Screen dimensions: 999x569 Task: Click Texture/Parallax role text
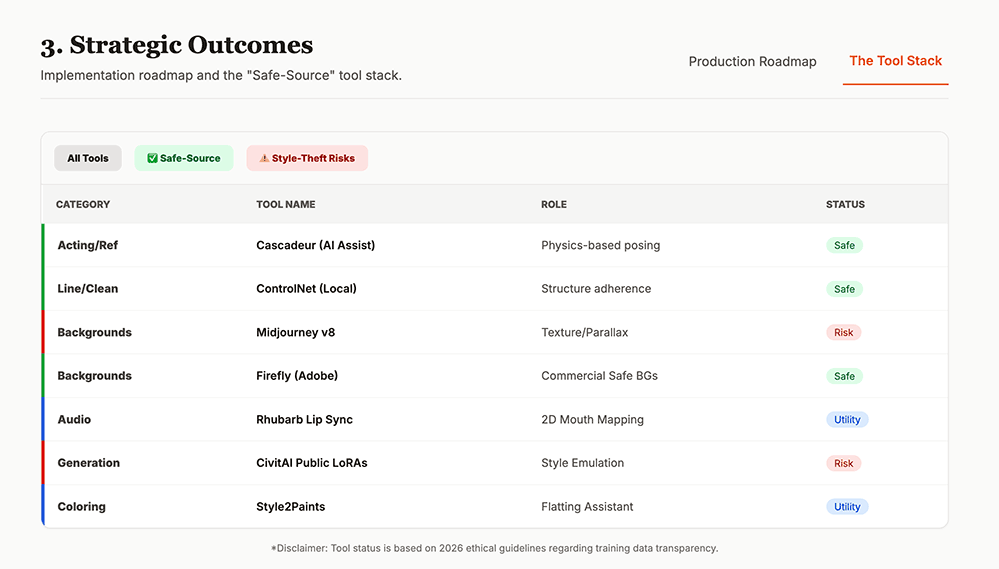click(x=584, y=333)
